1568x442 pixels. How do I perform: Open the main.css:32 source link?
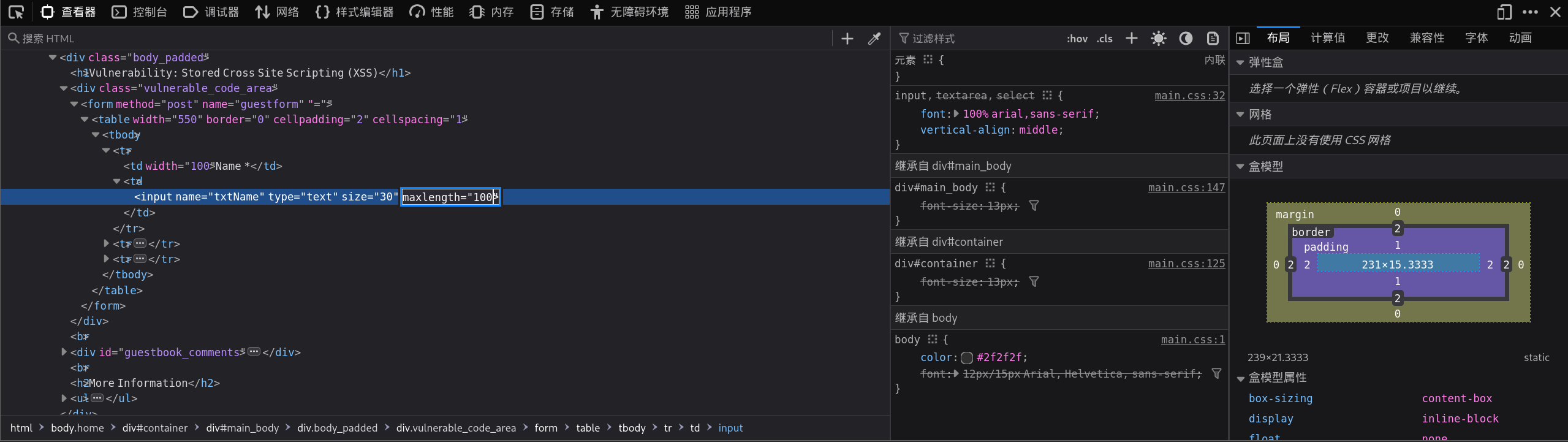point(1189,96)
